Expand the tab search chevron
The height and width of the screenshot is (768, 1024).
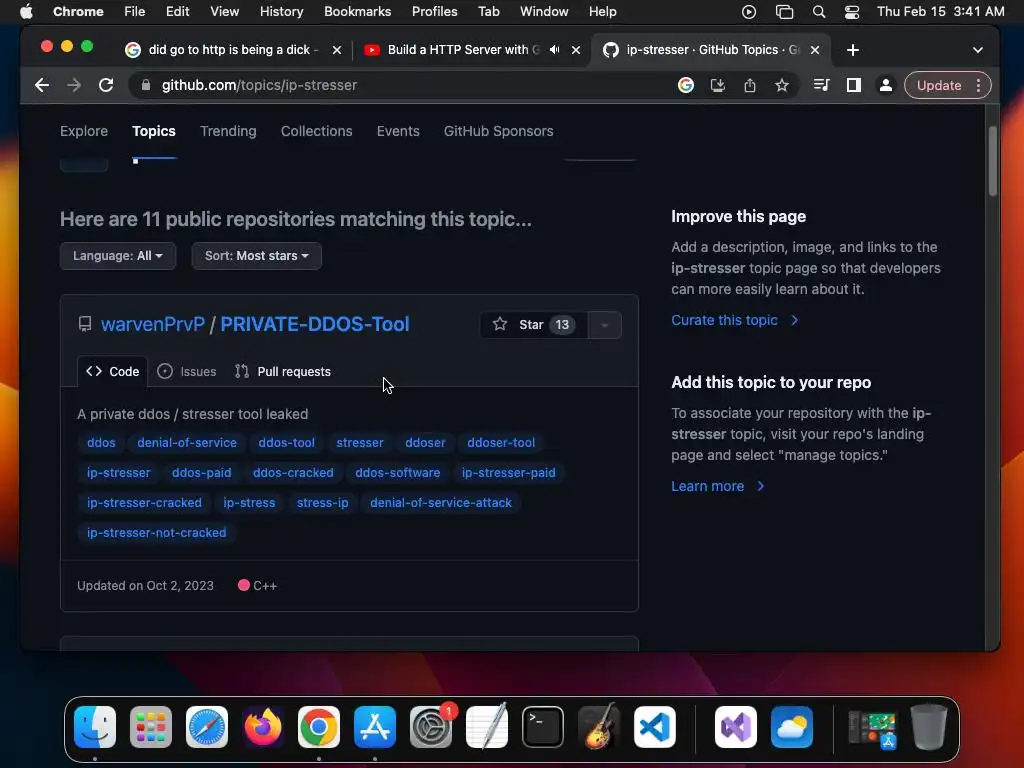[x=978, y=50]
